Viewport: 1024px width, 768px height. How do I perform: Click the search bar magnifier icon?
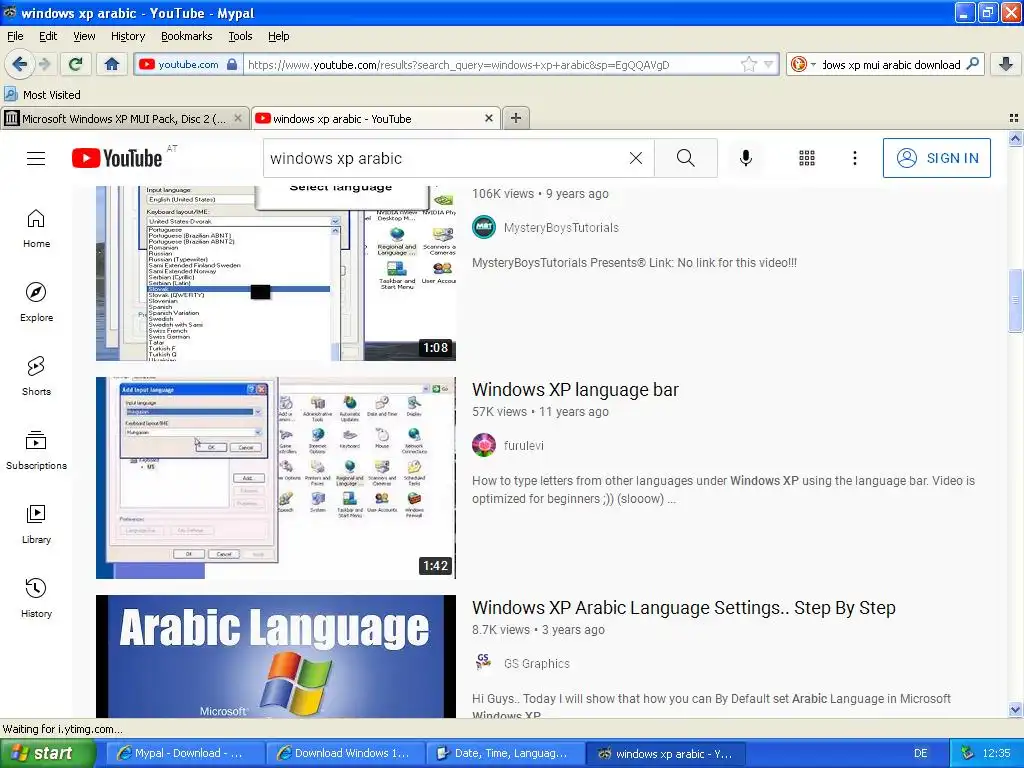pos(972,64)
